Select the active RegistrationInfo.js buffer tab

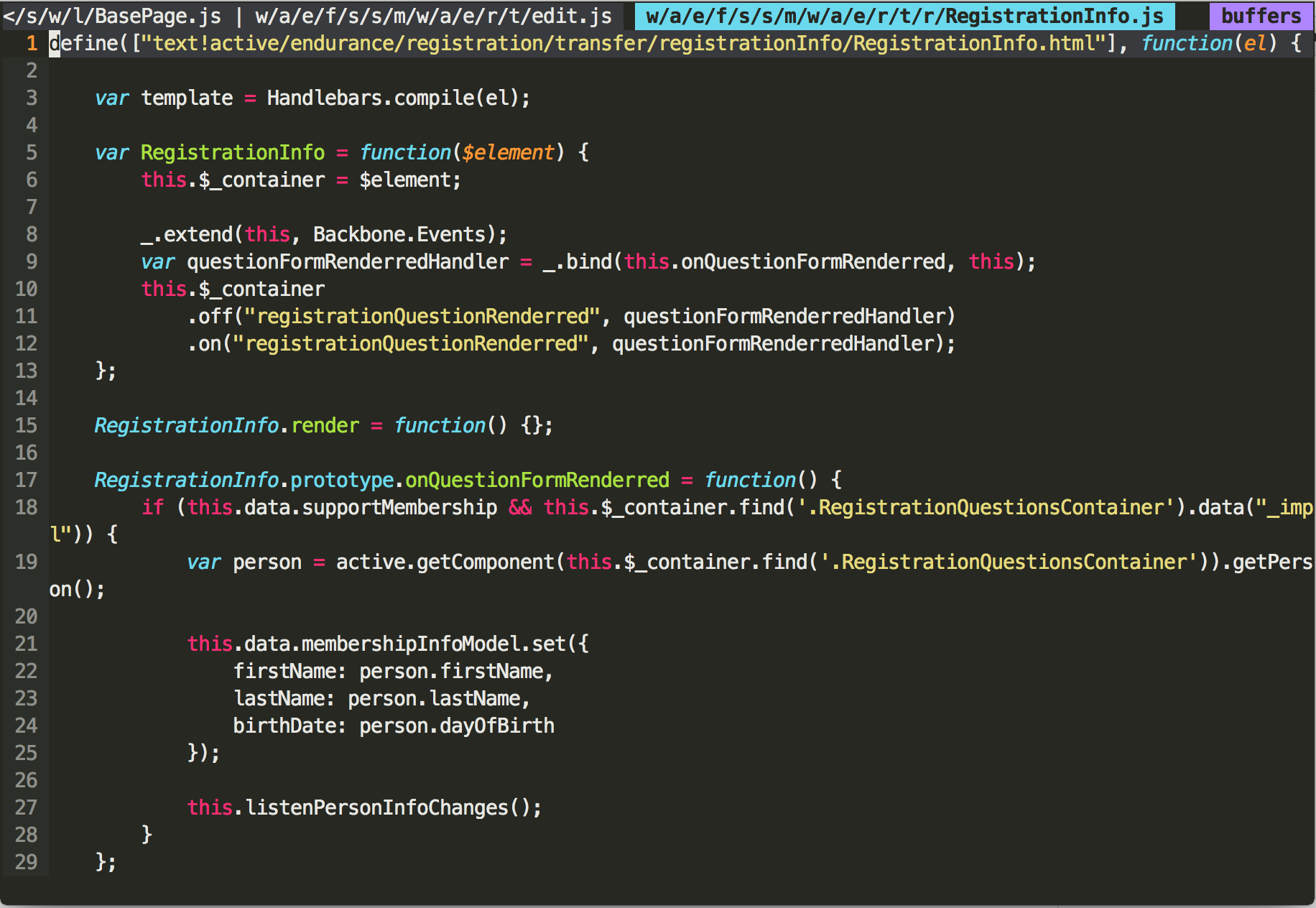point(904,16)
